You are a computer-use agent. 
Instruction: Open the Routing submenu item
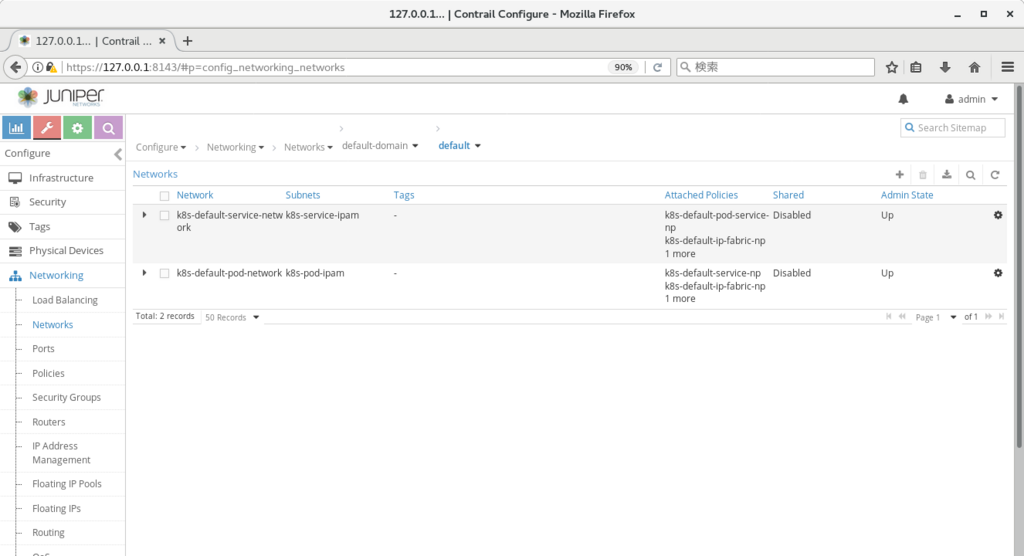point(48,532)
